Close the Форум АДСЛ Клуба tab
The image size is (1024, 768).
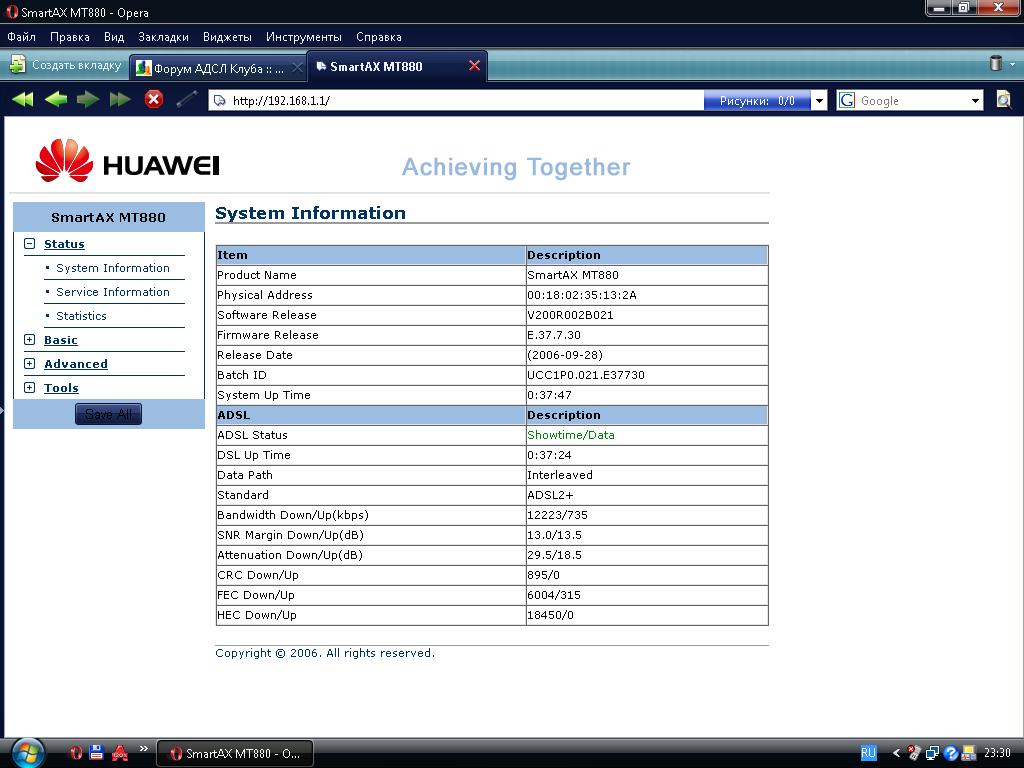297,67
